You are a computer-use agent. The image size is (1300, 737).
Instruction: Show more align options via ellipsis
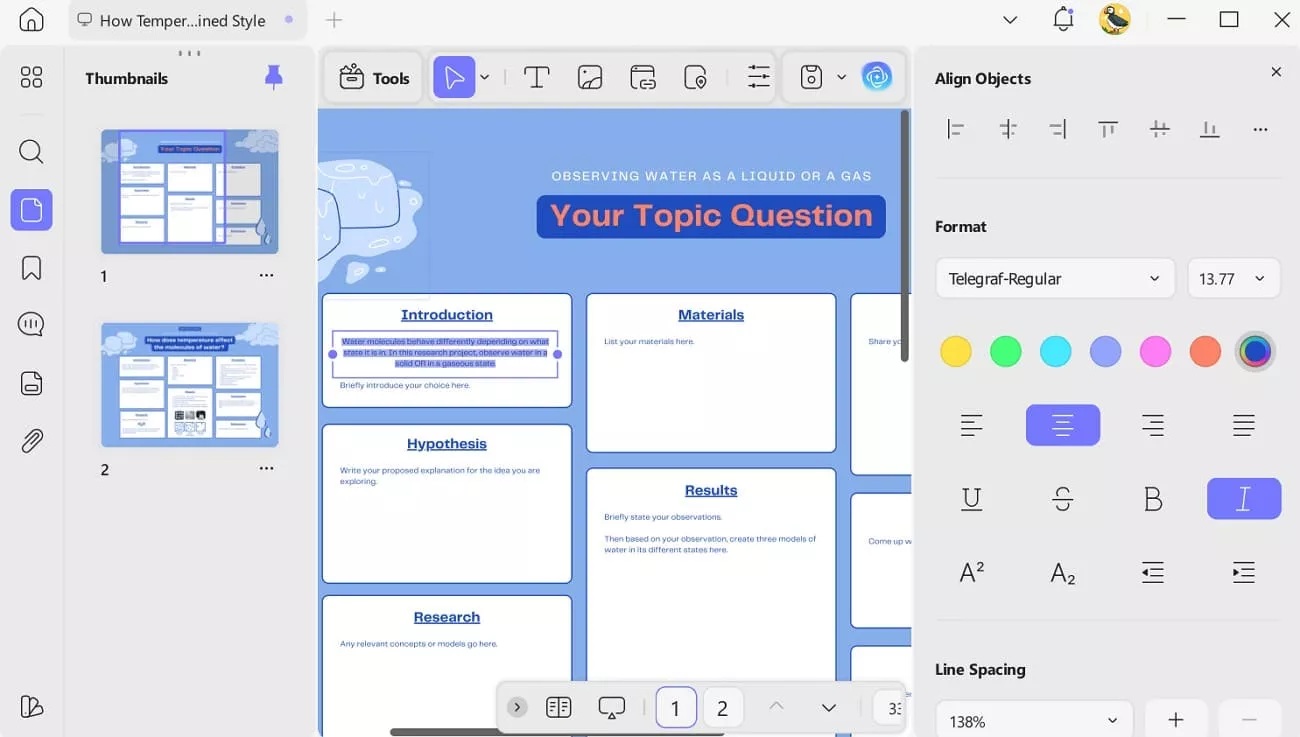click(1260, 128)
